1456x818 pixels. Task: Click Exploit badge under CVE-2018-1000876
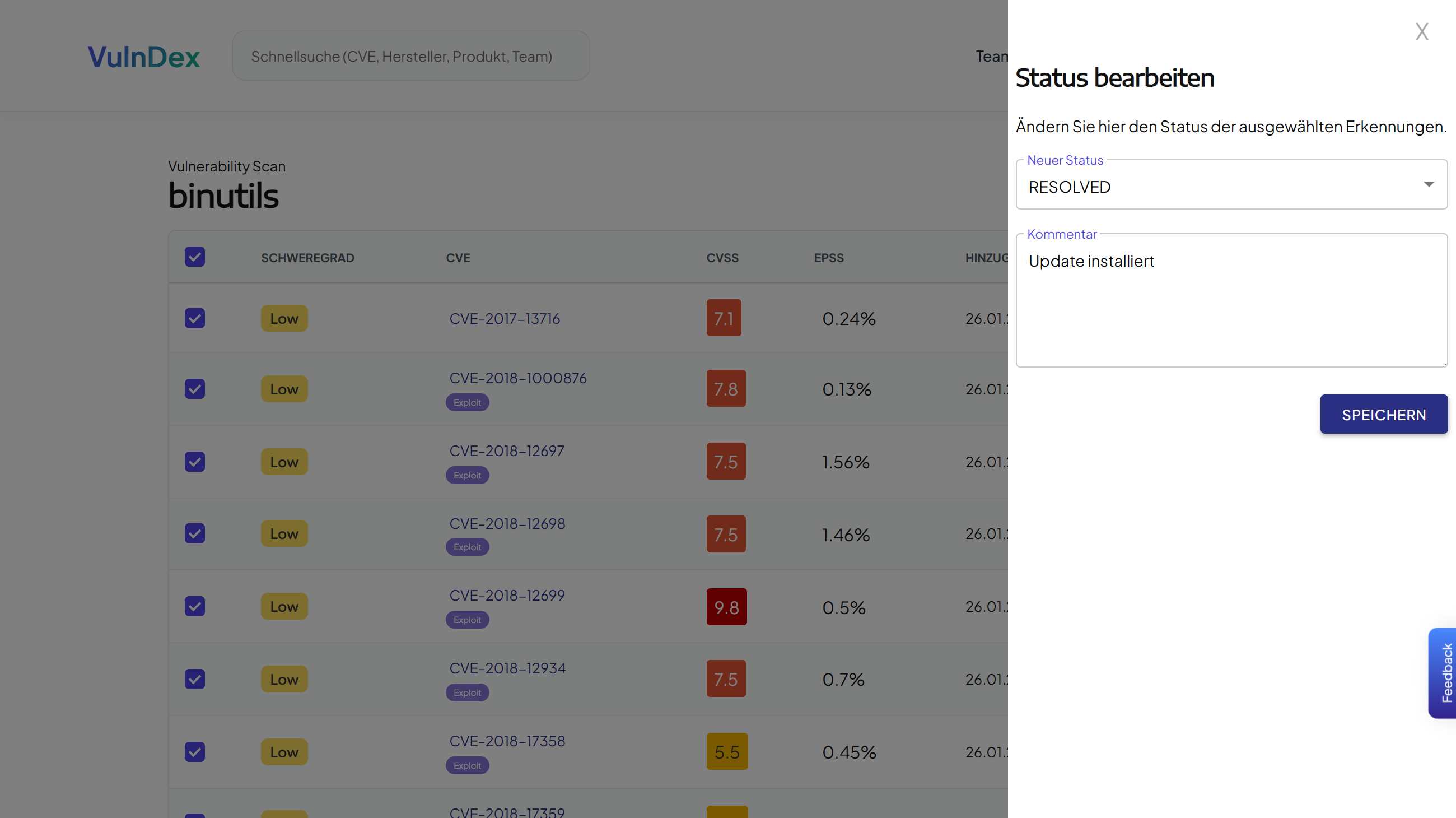467,402
